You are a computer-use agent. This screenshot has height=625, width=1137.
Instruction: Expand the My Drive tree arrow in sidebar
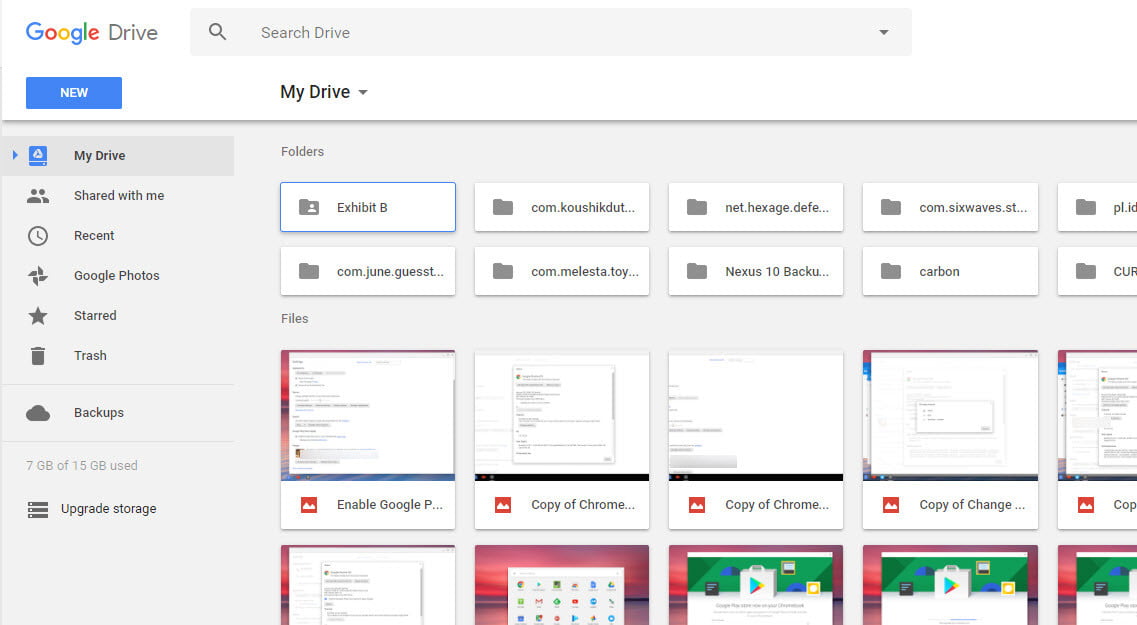coord(13,155)
